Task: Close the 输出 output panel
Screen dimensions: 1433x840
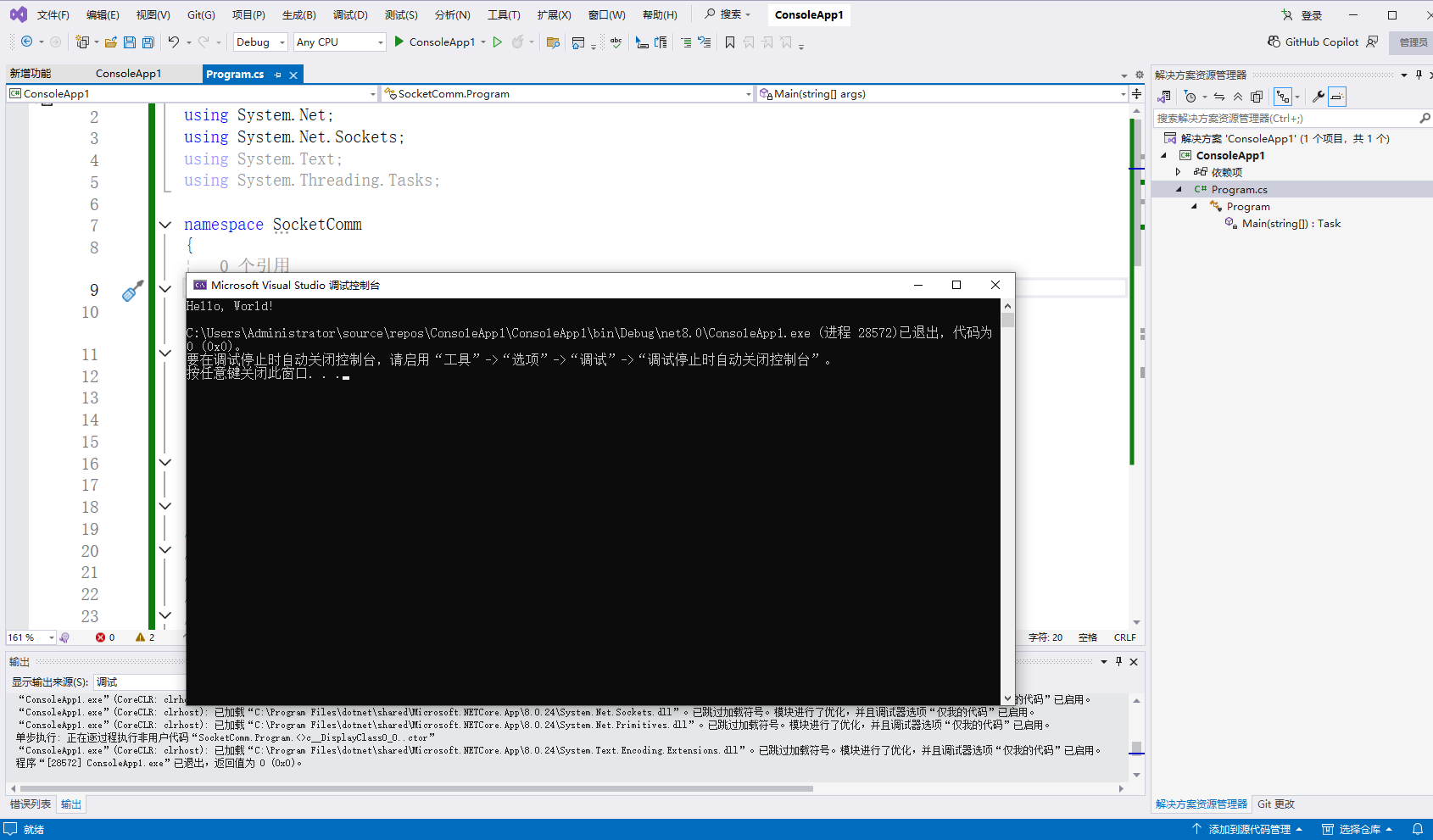Action: 1134,661
